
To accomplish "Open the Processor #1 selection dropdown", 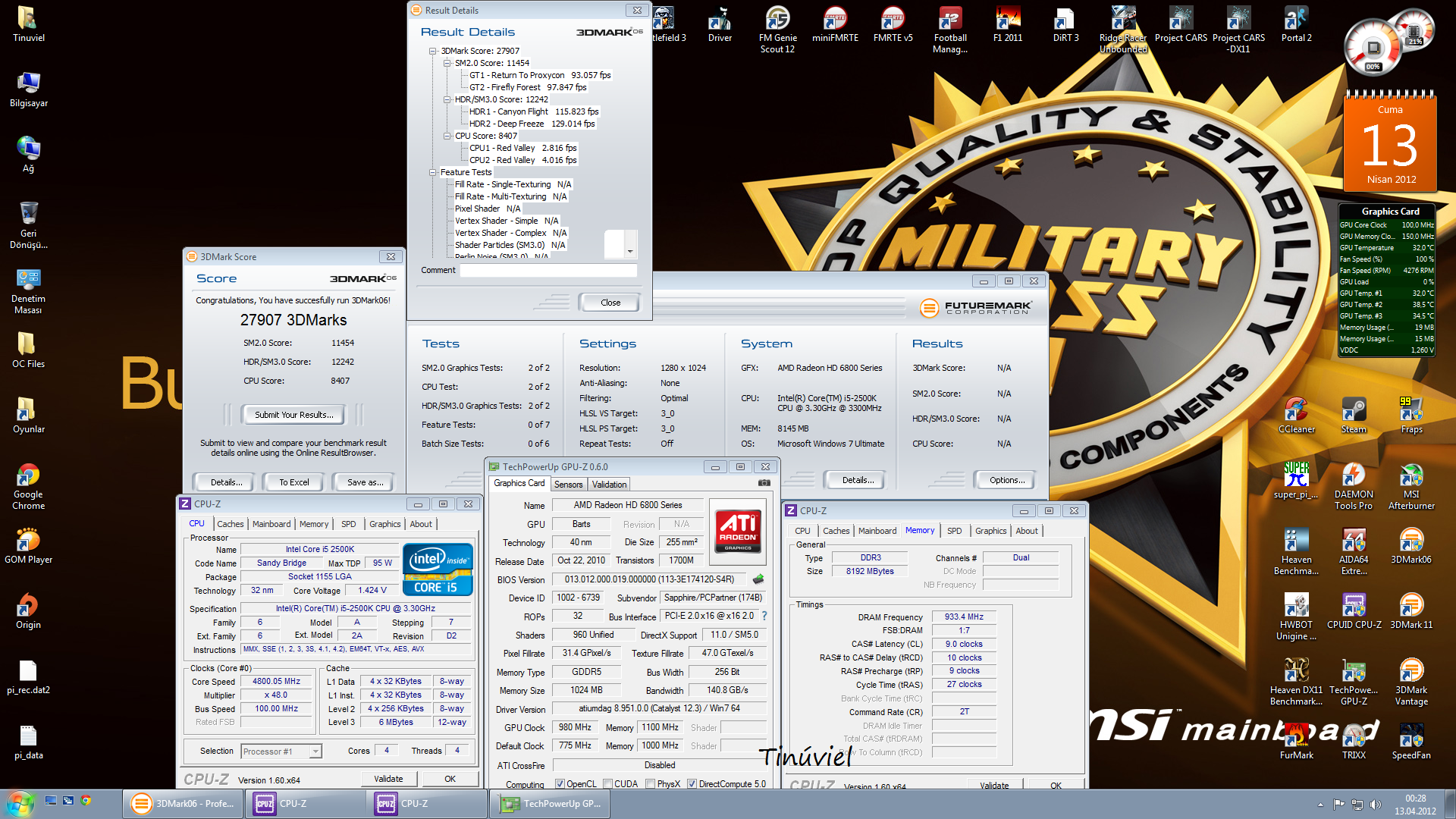I will [315, 752].
